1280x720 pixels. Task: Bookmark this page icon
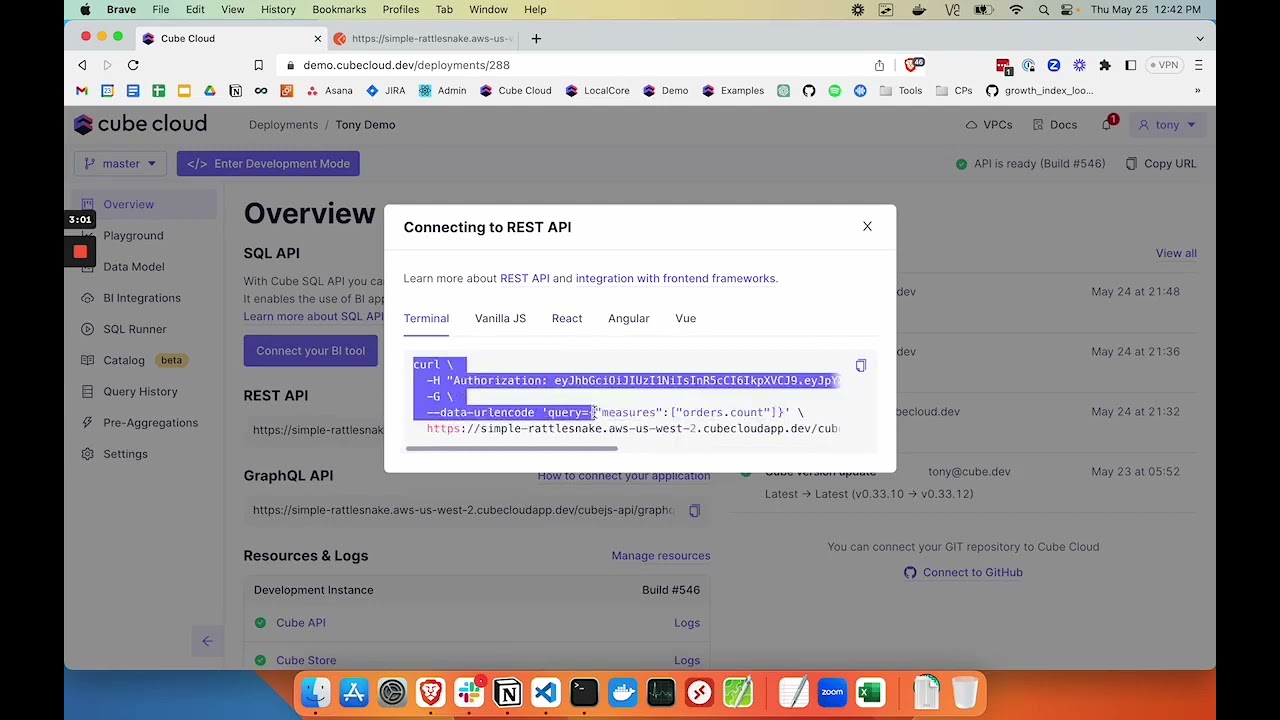[258, 65]
